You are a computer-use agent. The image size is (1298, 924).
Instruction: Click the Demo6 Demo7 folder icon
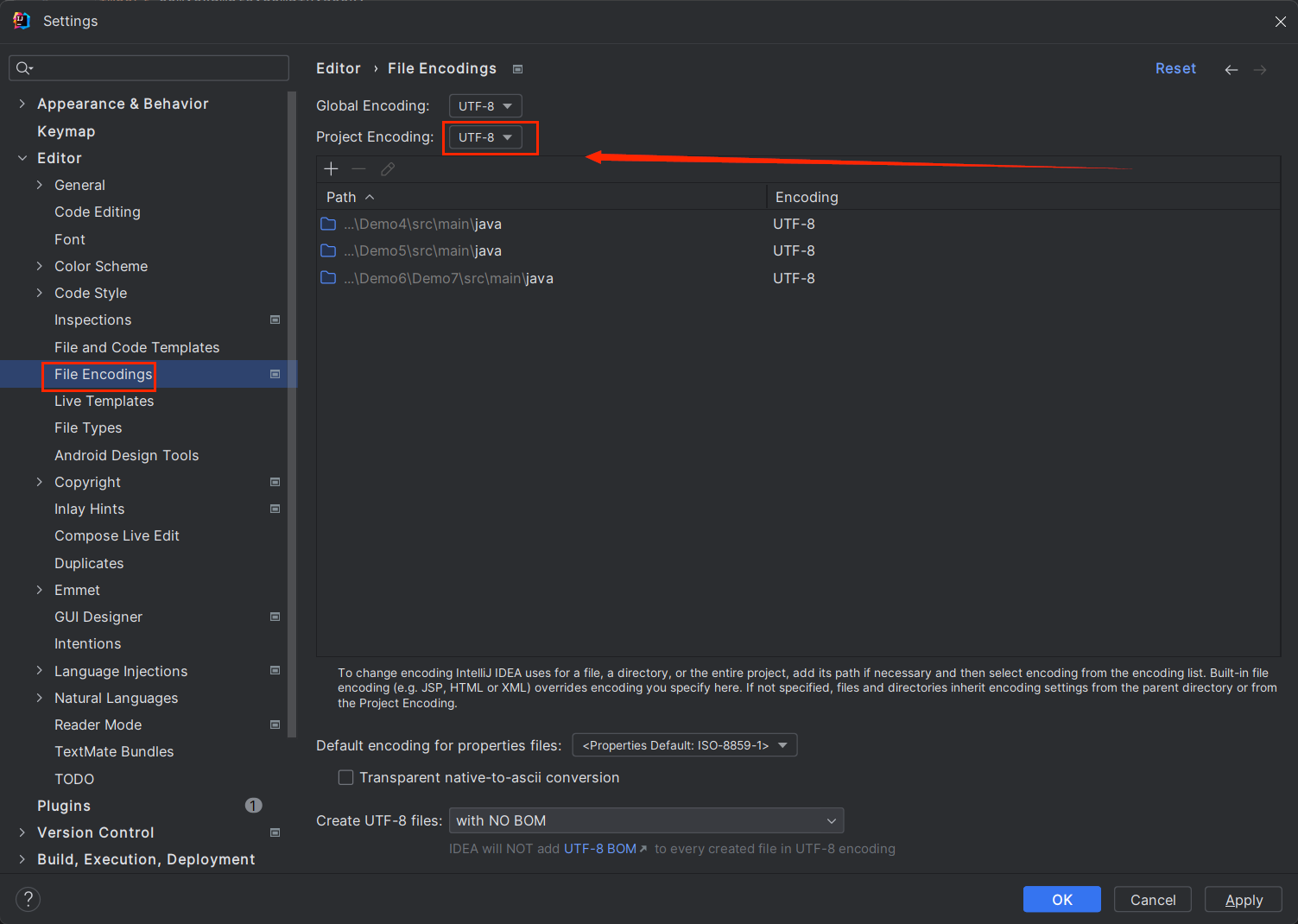click(328, 277)
